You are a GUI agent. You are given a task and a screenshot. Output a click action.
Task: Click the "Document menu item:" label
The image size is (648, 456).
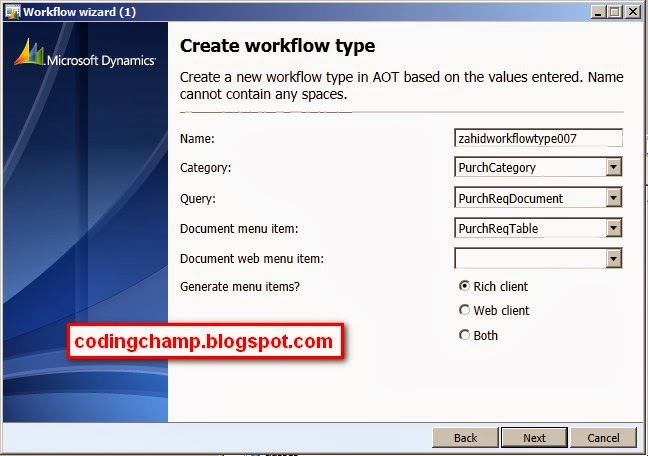[239, 229]
